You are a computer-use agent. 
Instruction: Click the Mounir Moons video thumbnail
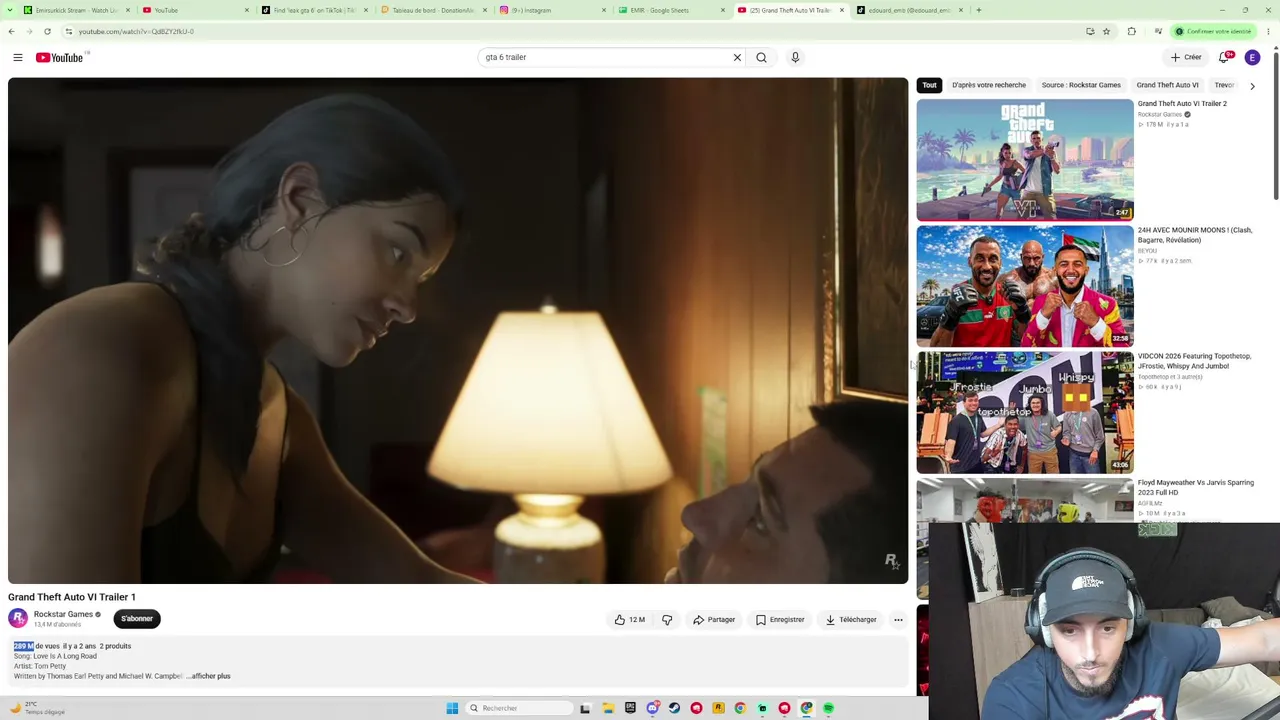(1025, 286)
